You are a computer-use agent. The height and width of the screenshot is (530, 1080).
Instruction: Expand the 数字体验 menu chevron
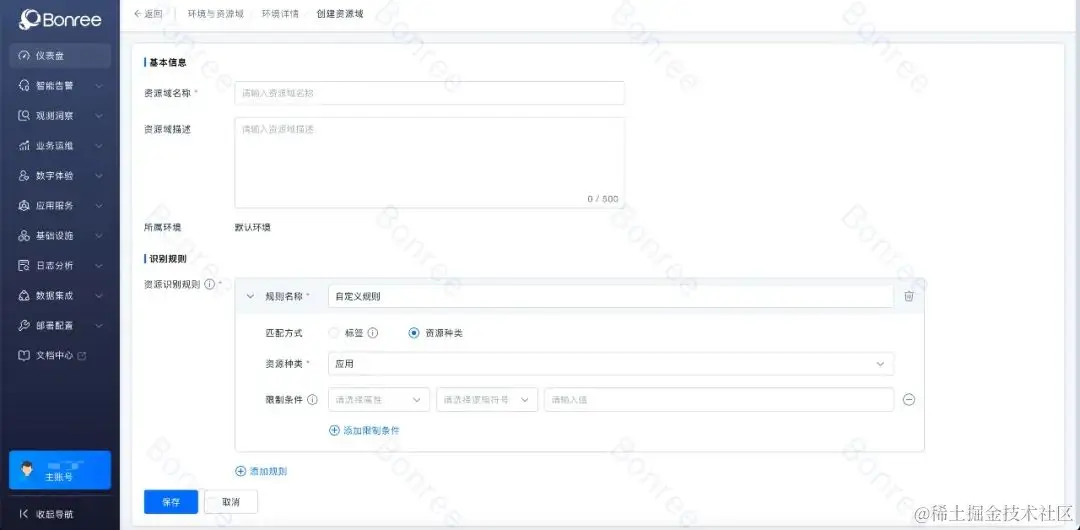coord(98,176)
